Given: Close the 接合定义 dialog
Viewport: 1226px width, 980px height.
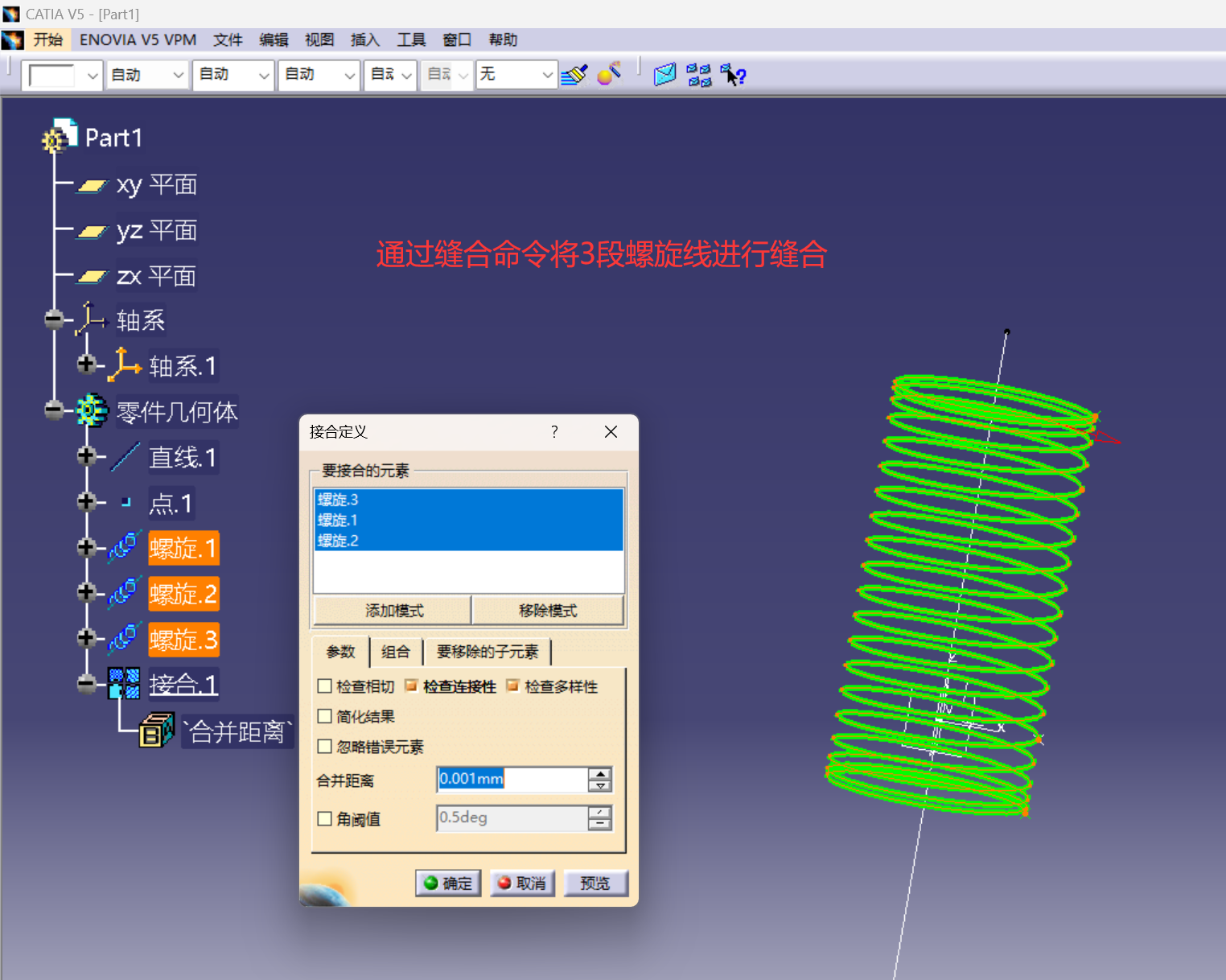Looking at the screenshot, I should click(x=611, y=432).
